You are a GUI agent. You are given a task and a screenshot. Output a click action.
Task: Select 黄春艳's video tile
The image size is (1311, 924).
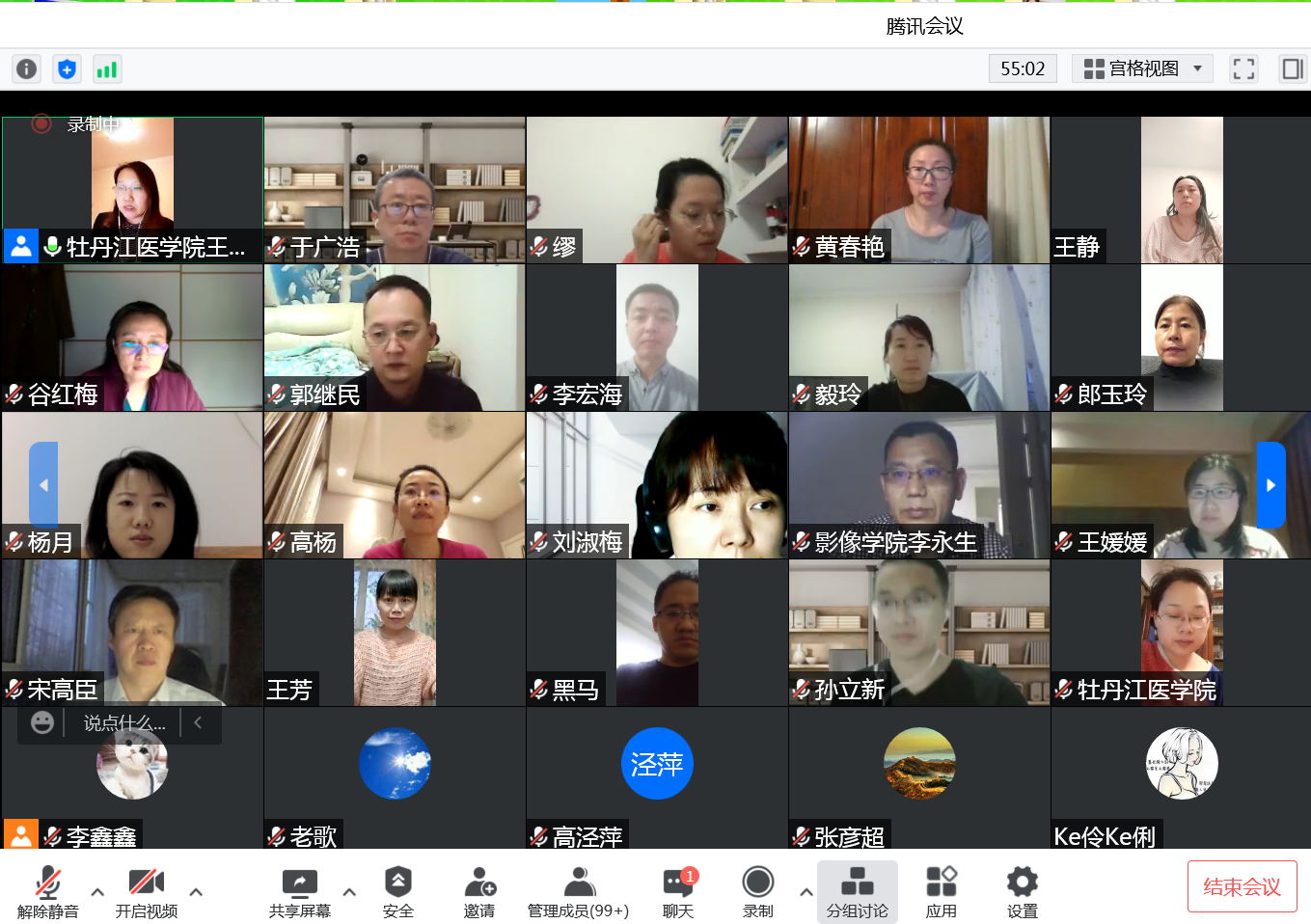pyautogui.click(x=919, y=190)
